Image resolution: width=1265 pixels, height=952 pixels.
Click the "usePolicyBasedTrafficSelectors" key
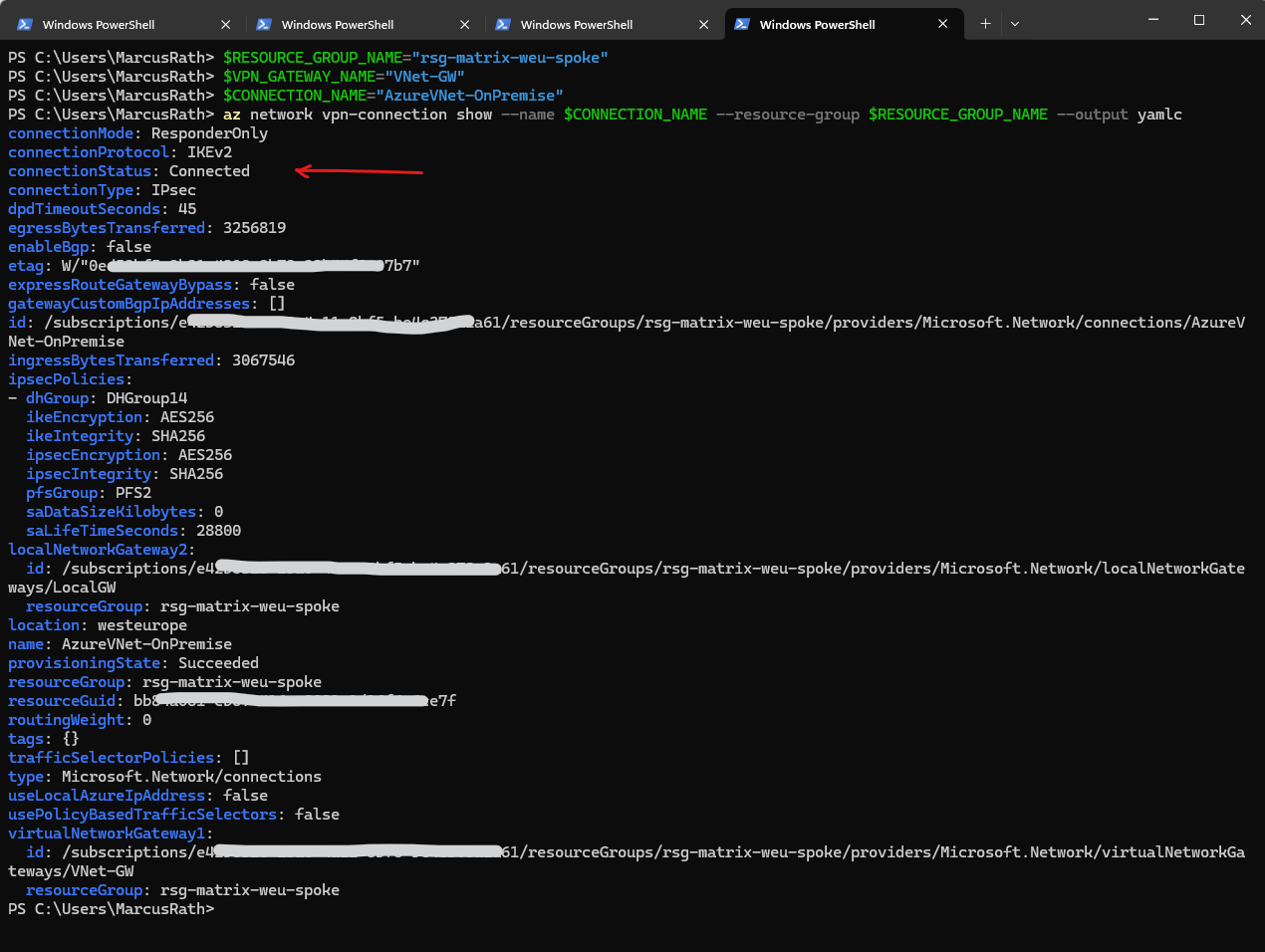pyautogui.click(x=142, y=815)
